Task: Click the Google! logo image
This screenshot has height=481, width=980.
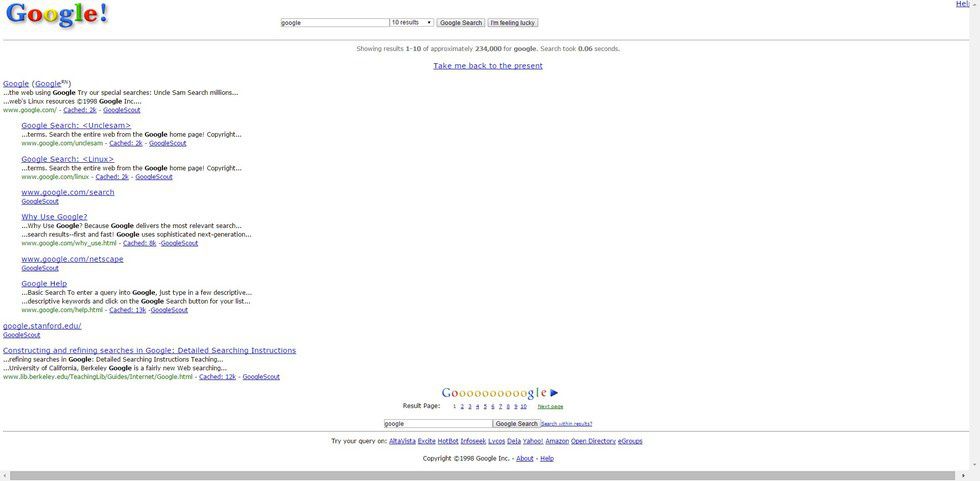Action: click(56, 16)
